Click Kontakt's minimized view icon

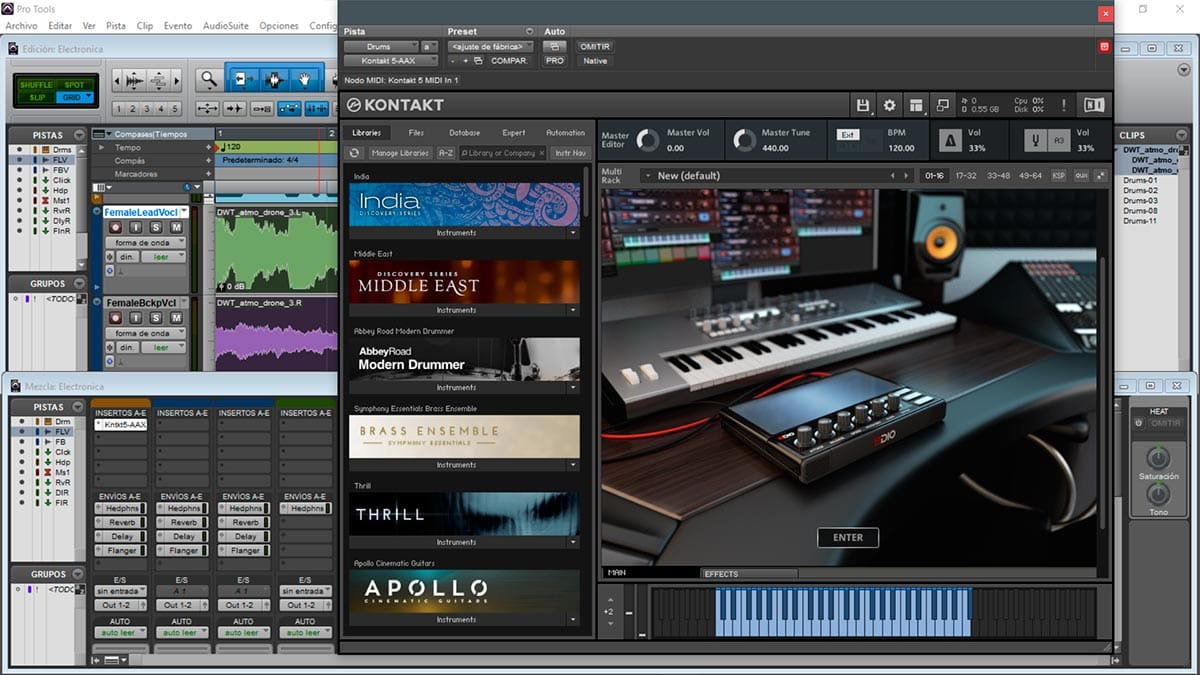942,105
